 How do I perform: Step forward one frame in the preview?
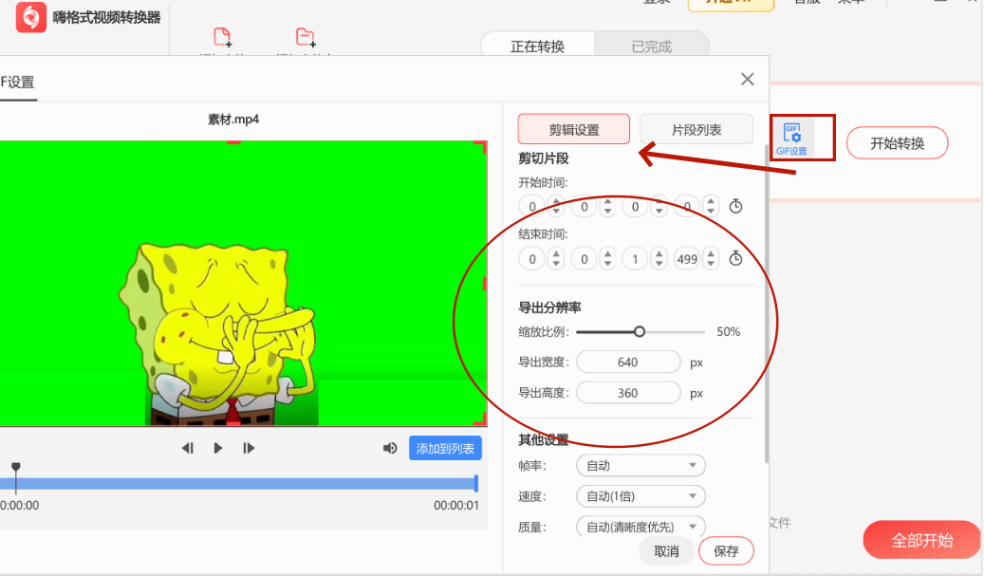248,448
